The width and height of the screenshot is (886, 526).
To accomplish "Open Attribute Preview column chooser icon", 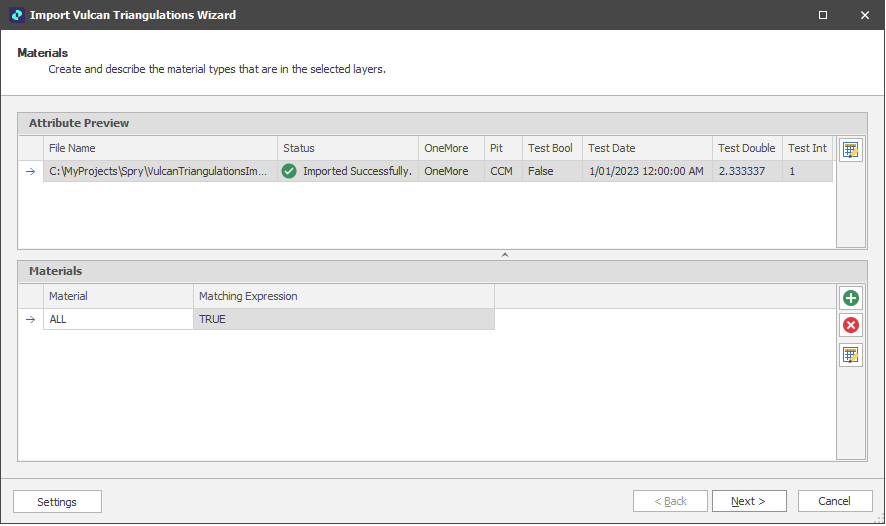I will coord(851,150).
